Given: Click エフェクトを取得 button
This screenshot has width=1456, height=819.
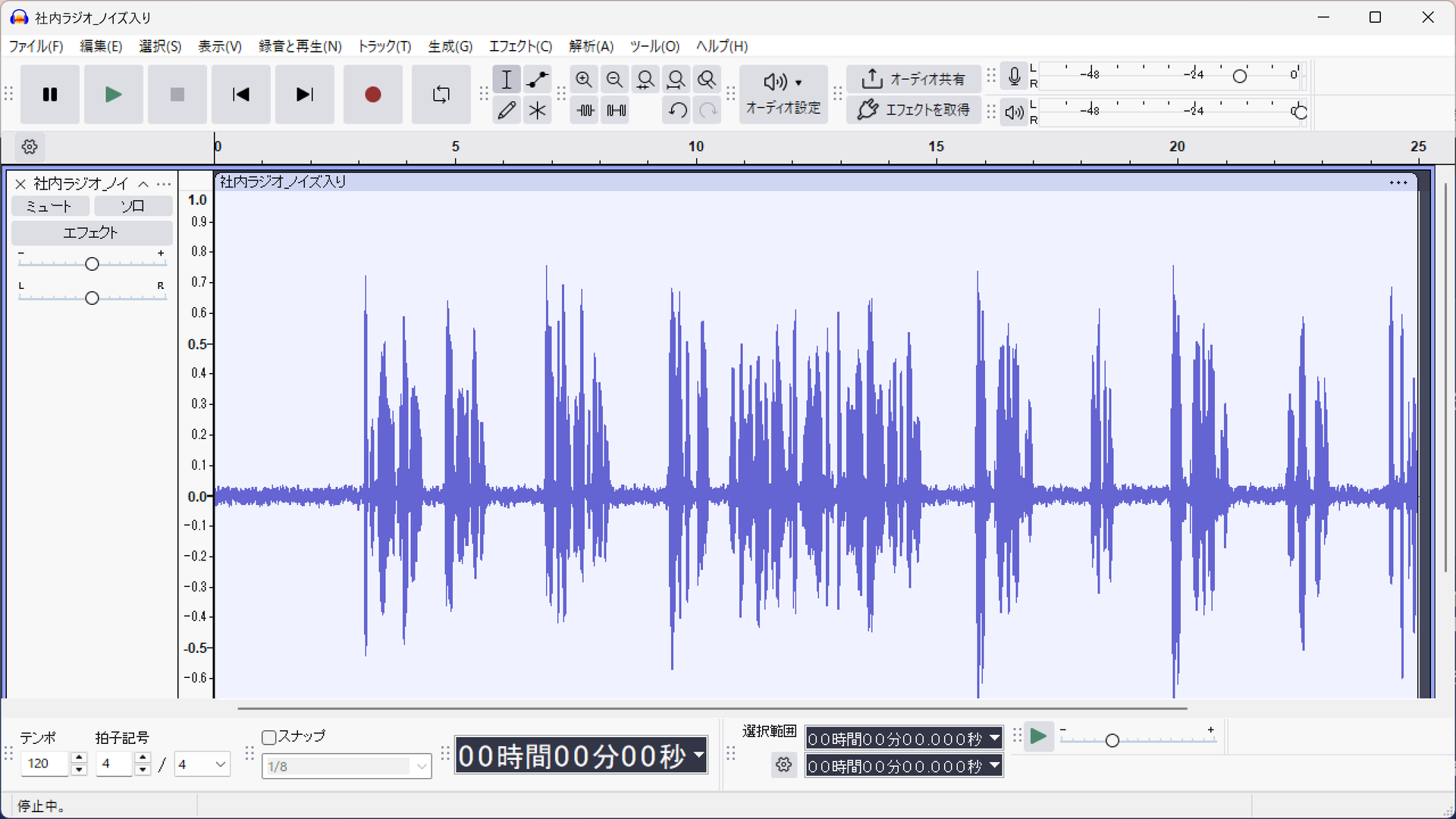Looking at the screenshot, I should point(914,110).
